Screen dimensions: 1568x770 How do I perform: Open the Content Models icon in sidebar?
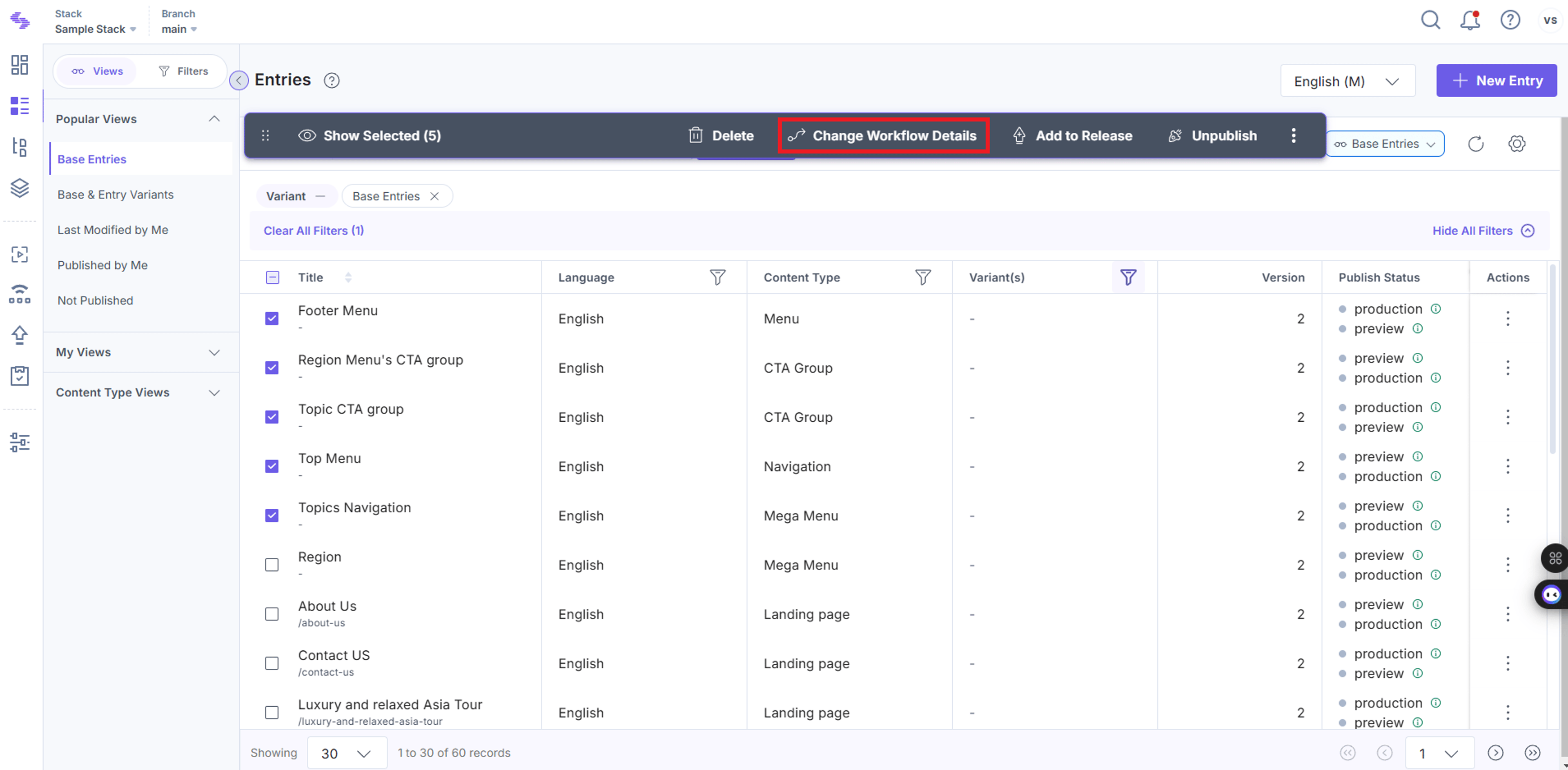(20, 147)
